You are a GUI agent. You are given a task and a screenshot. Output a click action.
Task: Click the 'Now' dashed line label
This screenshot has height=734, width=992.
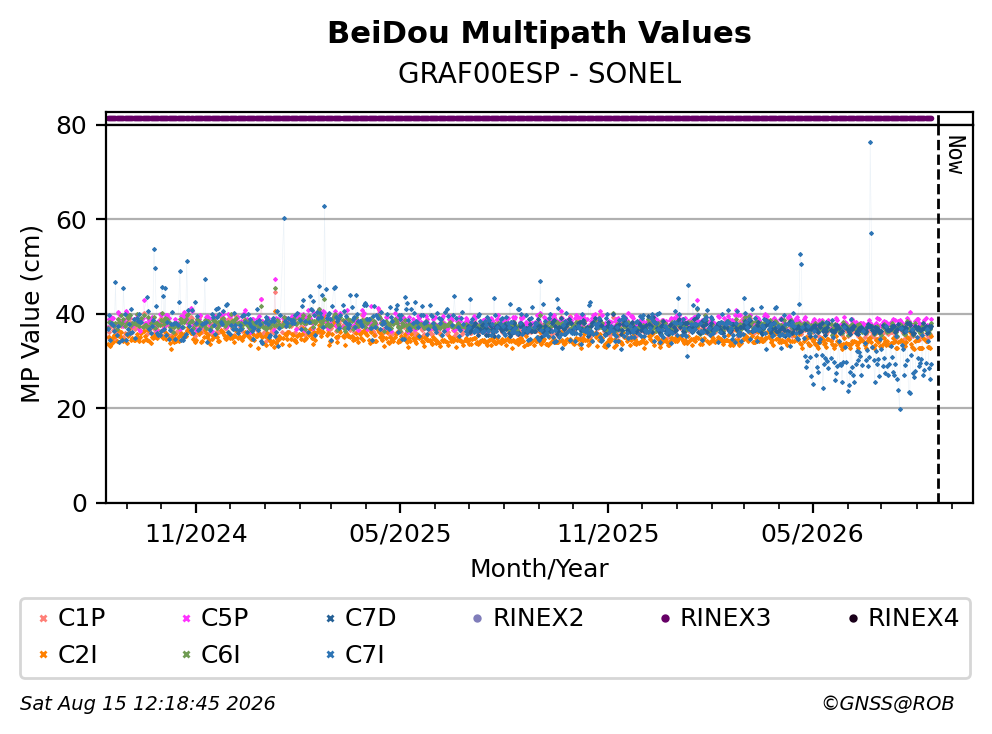[x=956, y=155]
